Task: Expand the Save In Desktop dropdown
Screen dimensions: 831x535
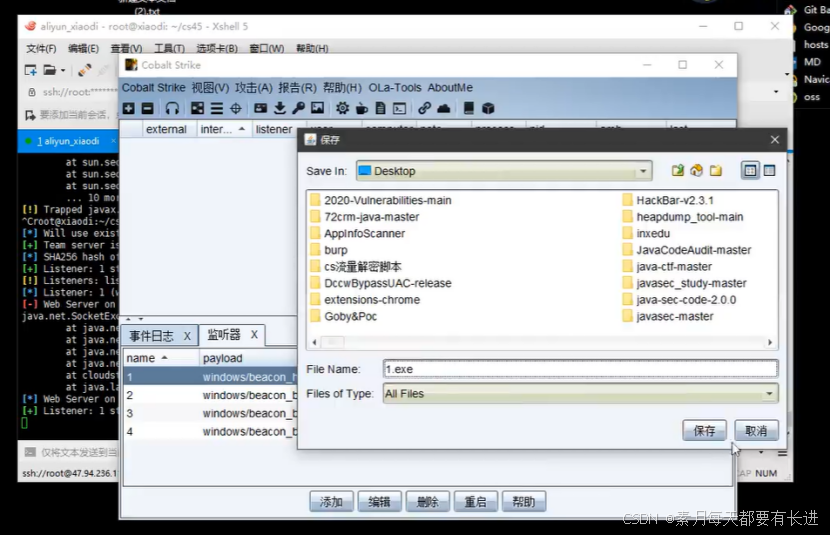Action: [643, 171]
